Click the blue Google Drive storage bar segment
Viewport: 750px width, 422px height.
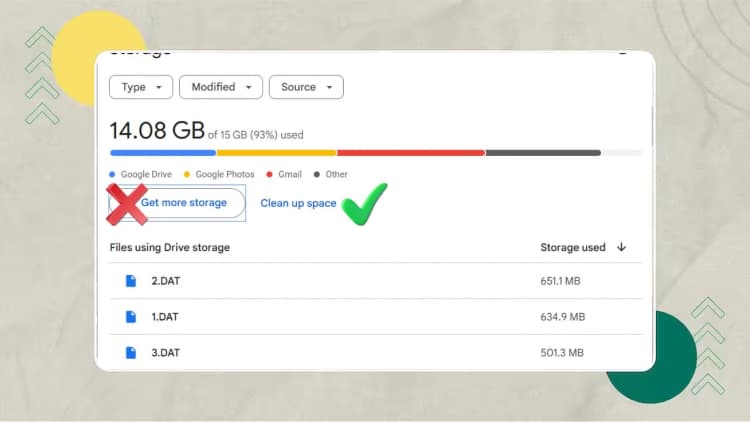(163, 153)
